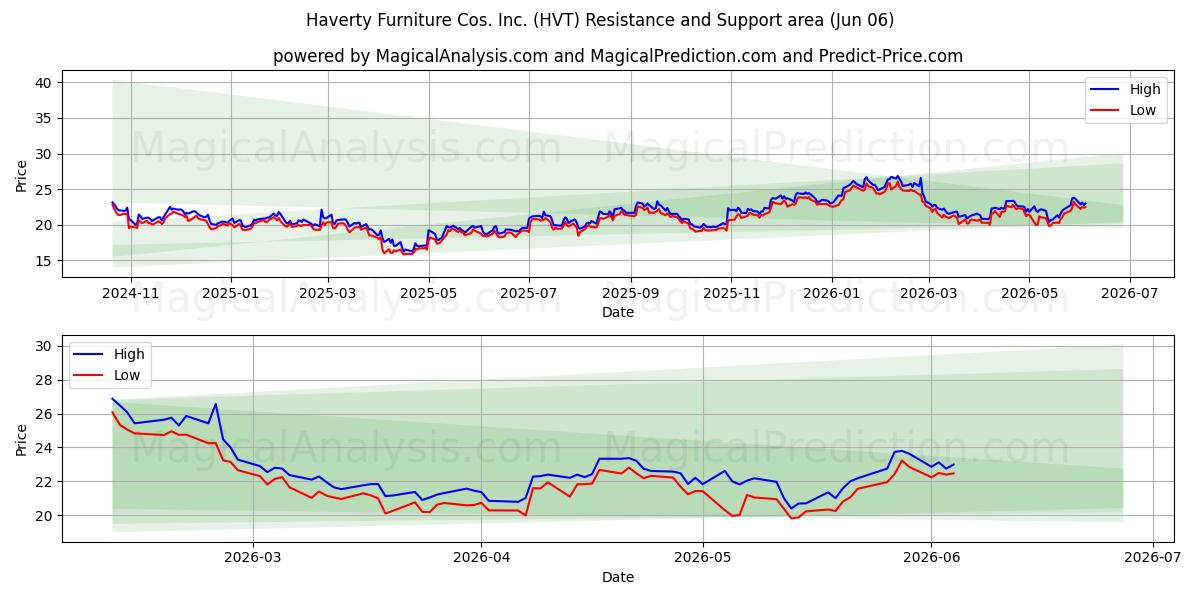Click the '2026-03' date tick on bottom chart

[x=252, y=560]
